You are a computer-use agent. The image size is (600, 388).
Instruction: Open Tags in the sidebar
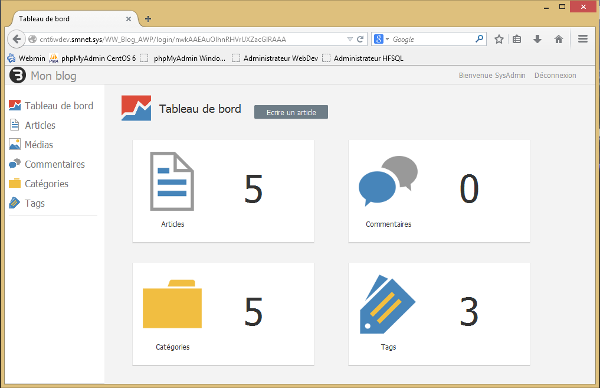[x=27, y=203]
